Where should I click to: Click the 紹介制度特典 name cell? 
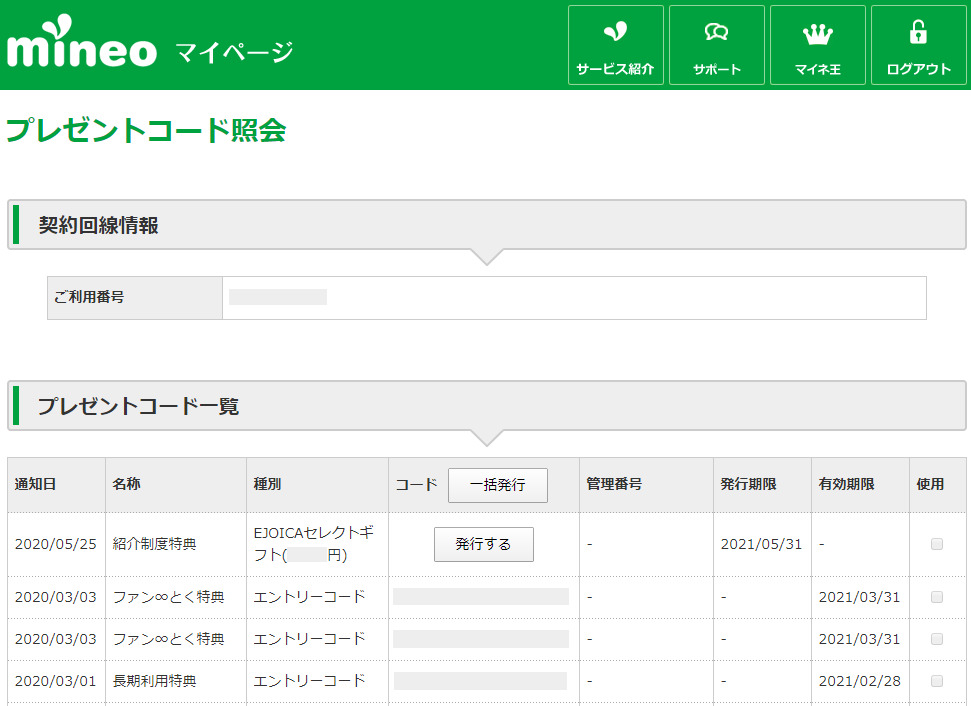click(x=155, y=544)
